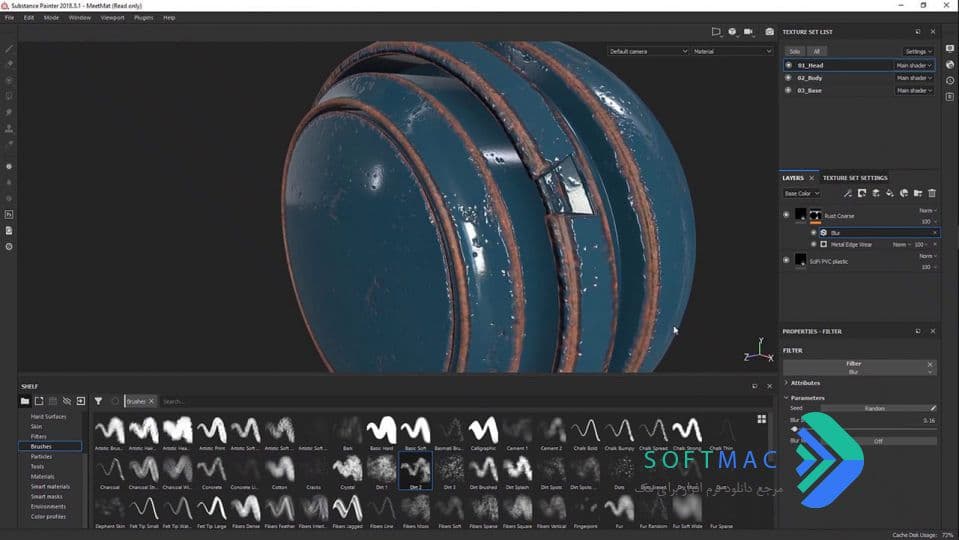Viewport: 959px width, 540px height.
Task: Remove the Brushes filter tag in Shelf
Action: 152,401
